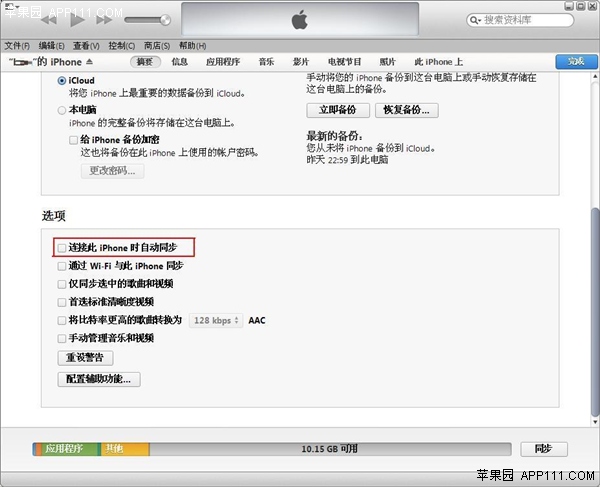Image resolution: width=600 pixels, height=487 pixels.
Task: Enable 通过 Wi-Fi 与此 iPhone 同步 checkbox
Action: click(x=62, y=266)
